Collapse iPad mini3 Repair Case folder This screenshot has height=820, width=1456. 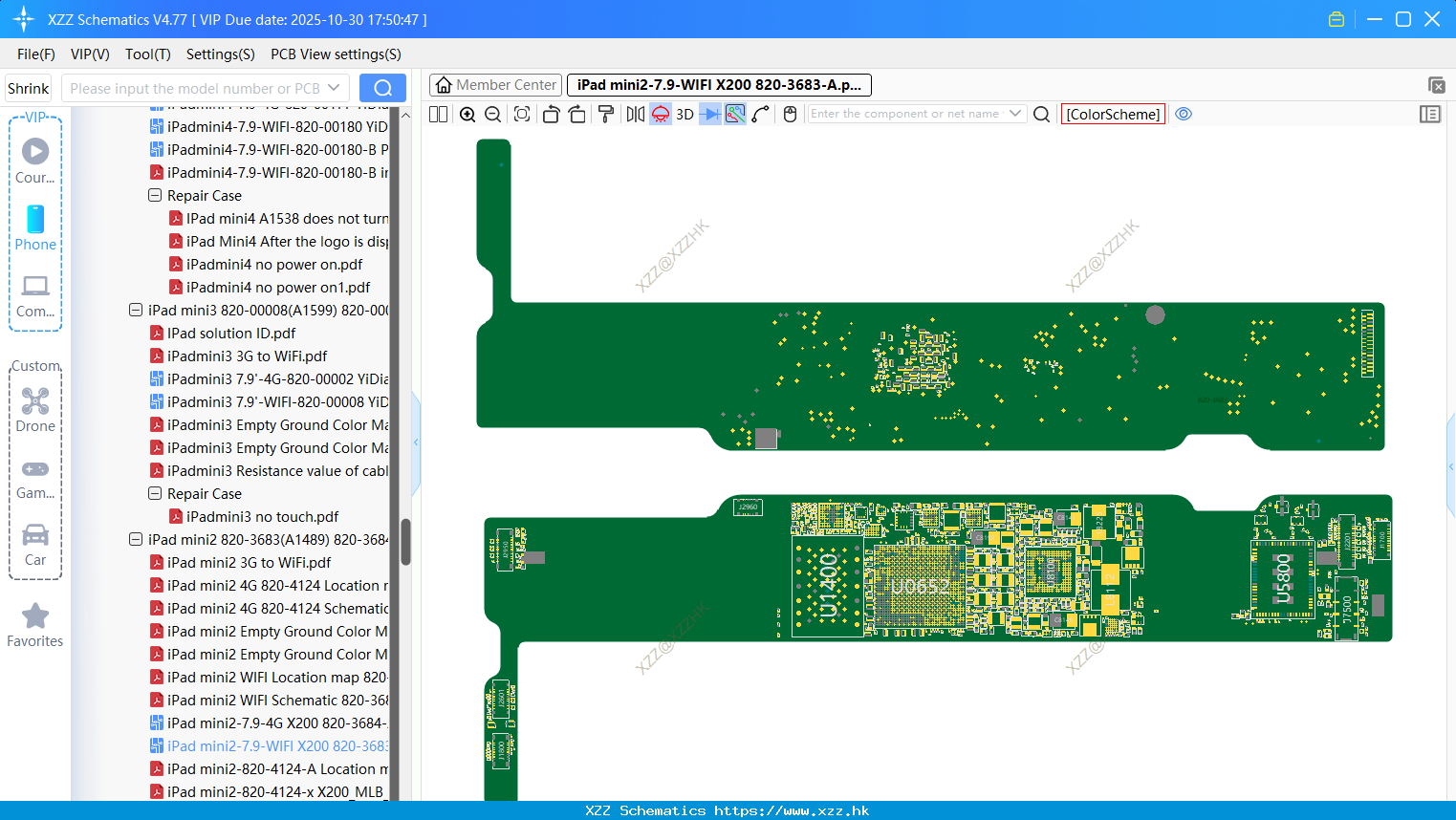[155, 493]
